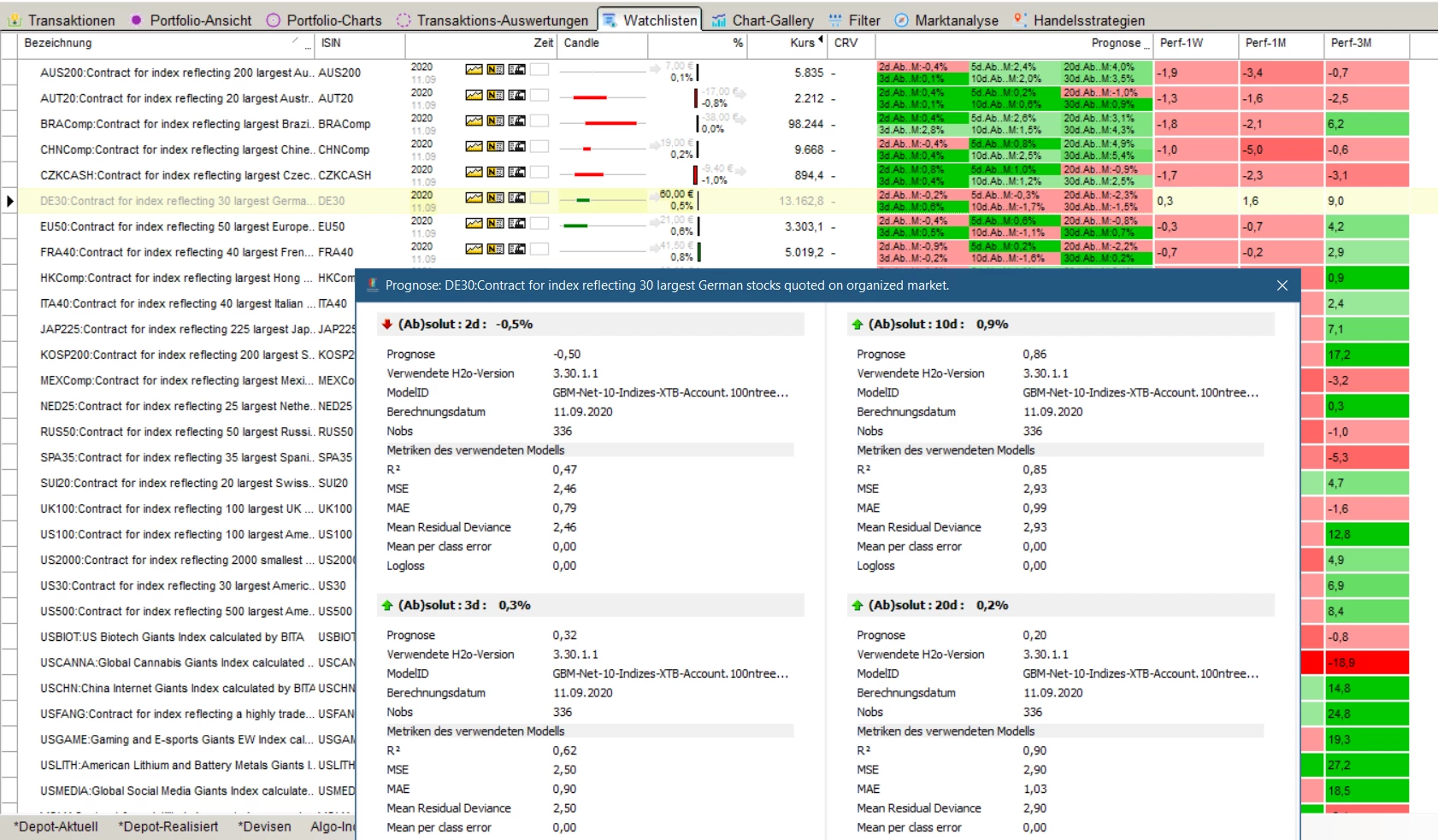The width and height of the screenshot is (1438, 840).
Task: Collapse the (Ab)solut 3d section
Action: [x=387, y=605]
